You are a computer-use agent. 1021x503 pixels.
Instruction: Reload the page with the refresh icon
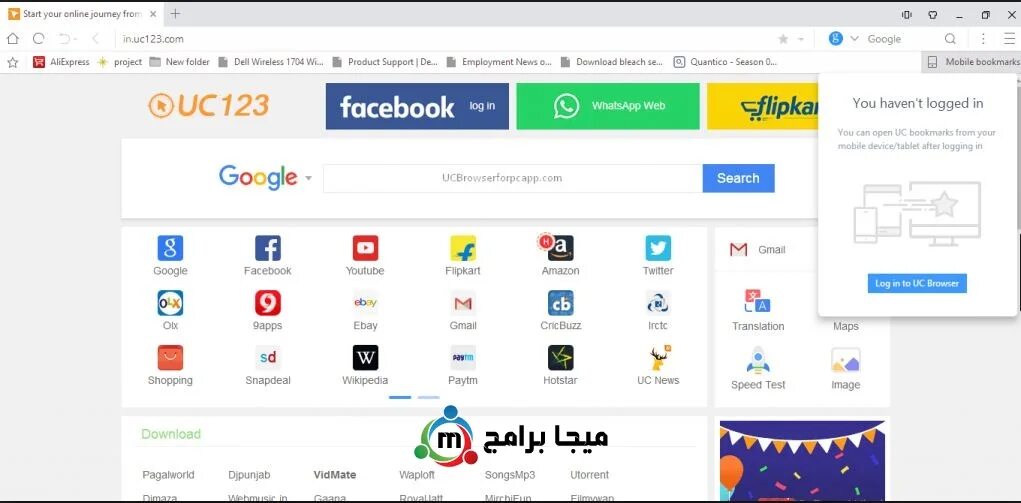38,38
